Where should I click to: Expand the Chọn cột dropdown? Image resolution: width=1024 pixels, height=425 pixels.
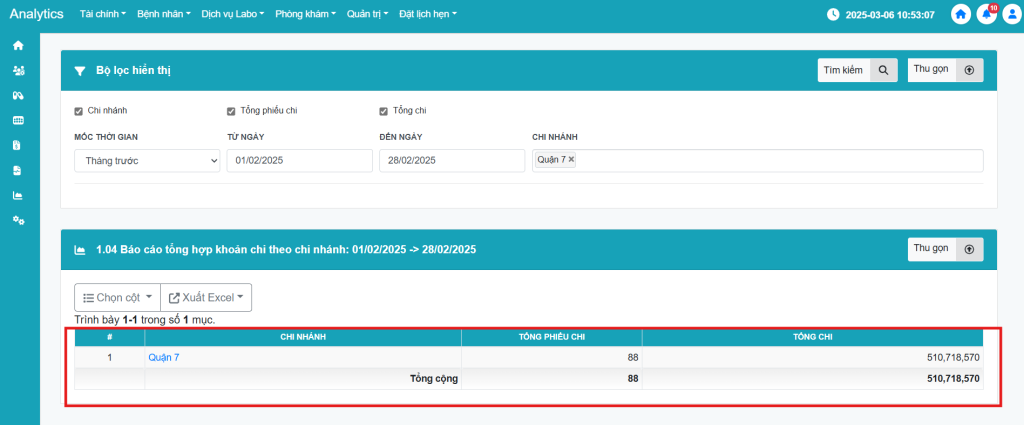coord(117,297)
